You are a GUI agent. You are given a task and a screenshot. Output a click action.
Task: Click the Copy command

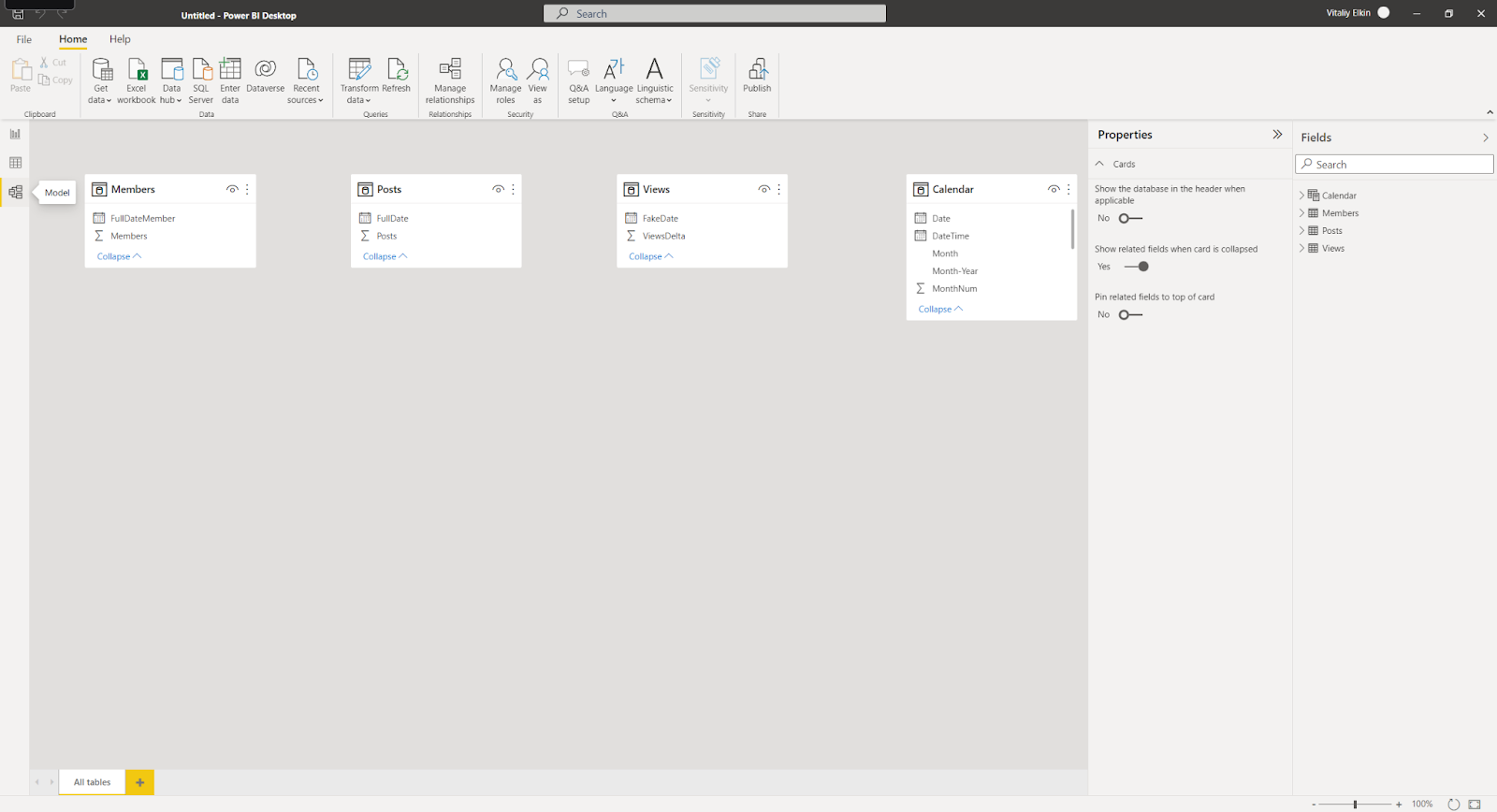click(56, 80)
